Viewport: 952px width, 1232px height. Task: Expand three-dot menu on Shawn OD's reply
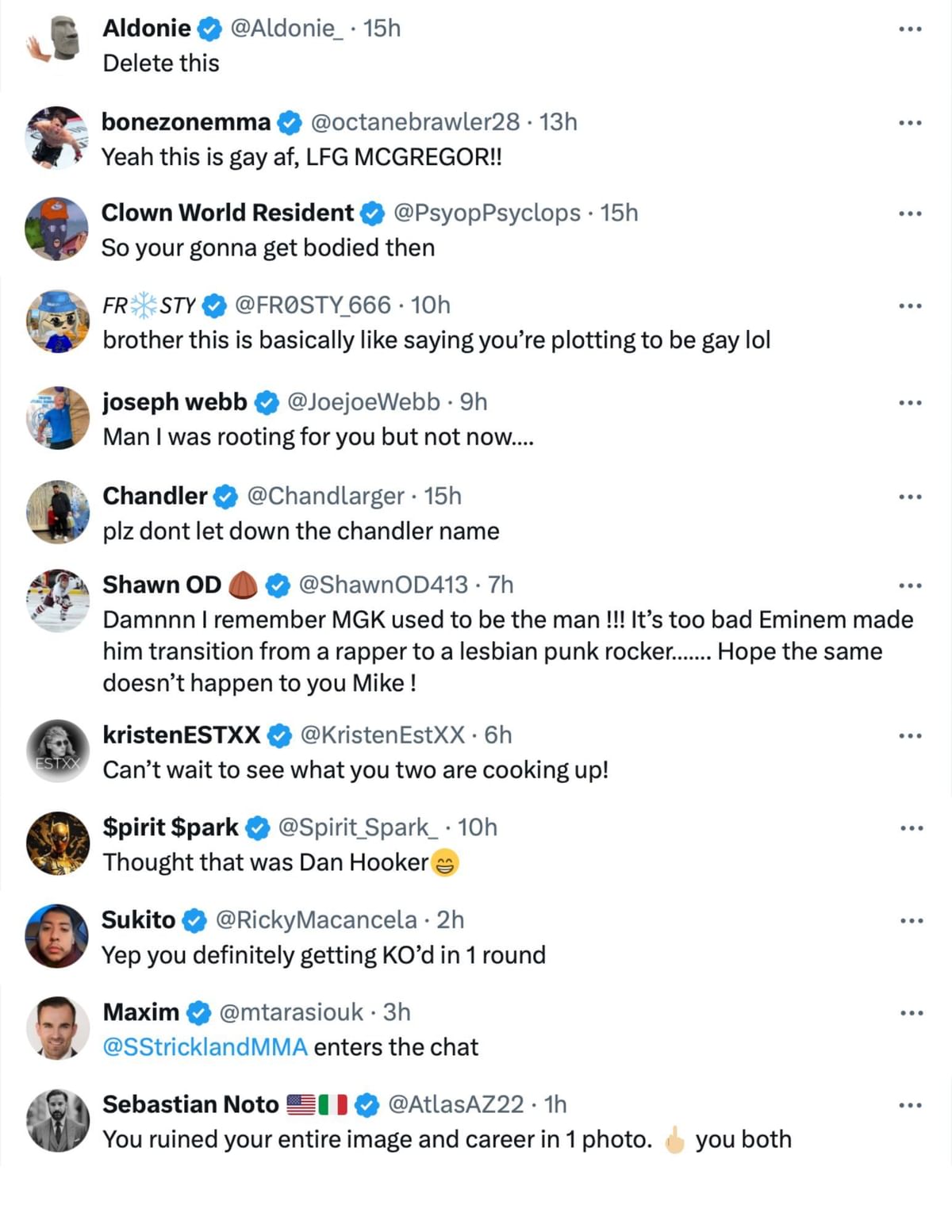tap(910, 585)
